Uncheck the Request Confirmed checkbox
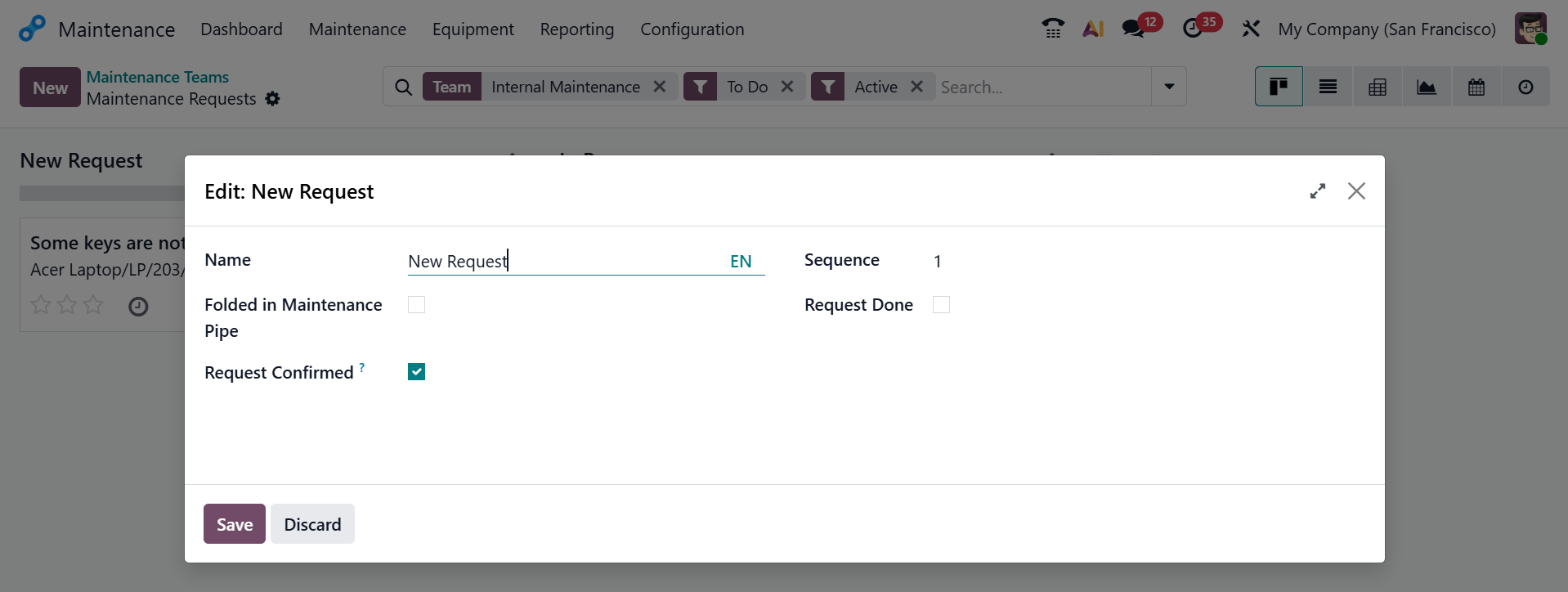1568x592 pixels. [x=416, y=372]
